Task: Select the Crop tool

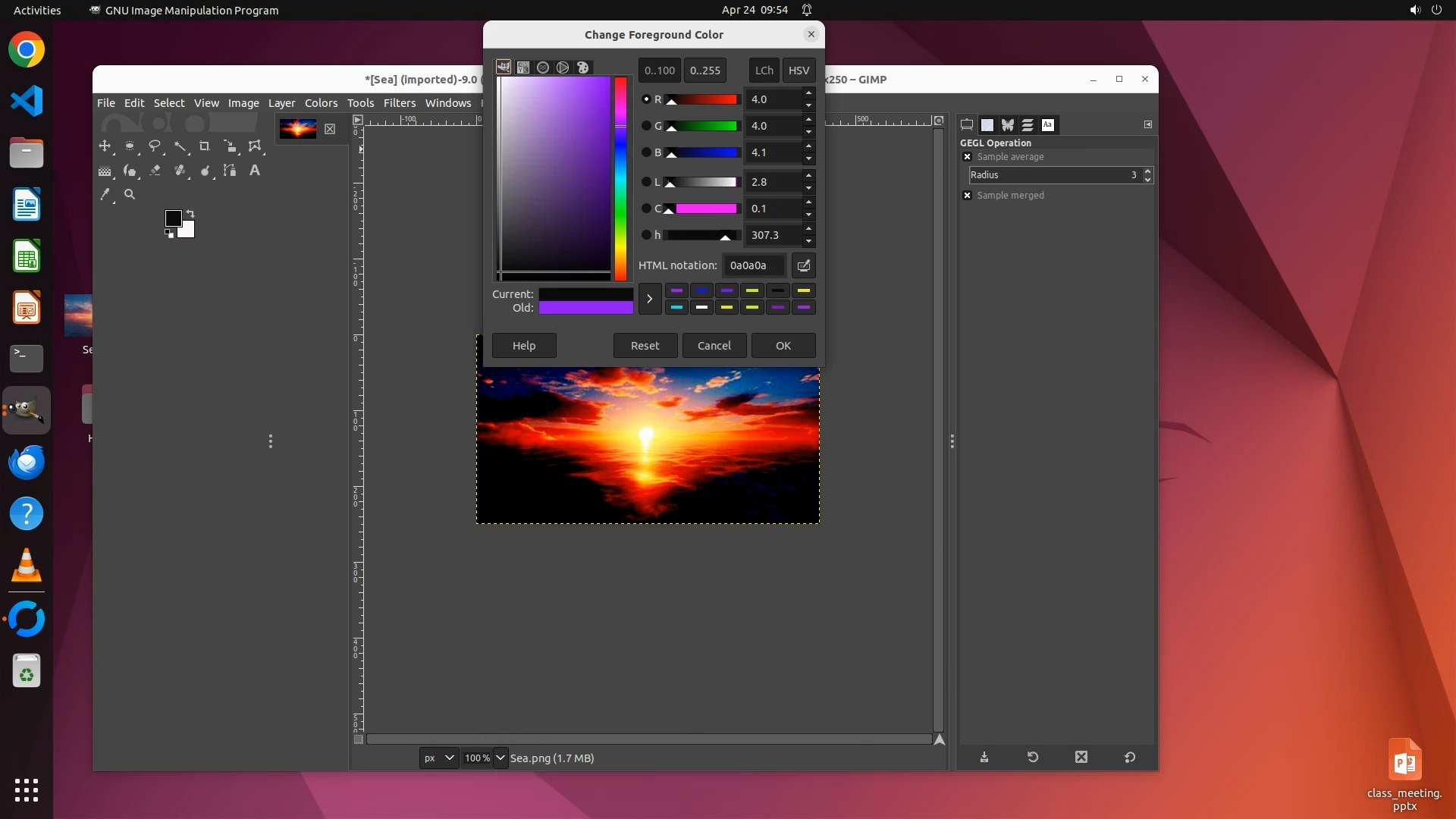Action: (x=205, y=146)
